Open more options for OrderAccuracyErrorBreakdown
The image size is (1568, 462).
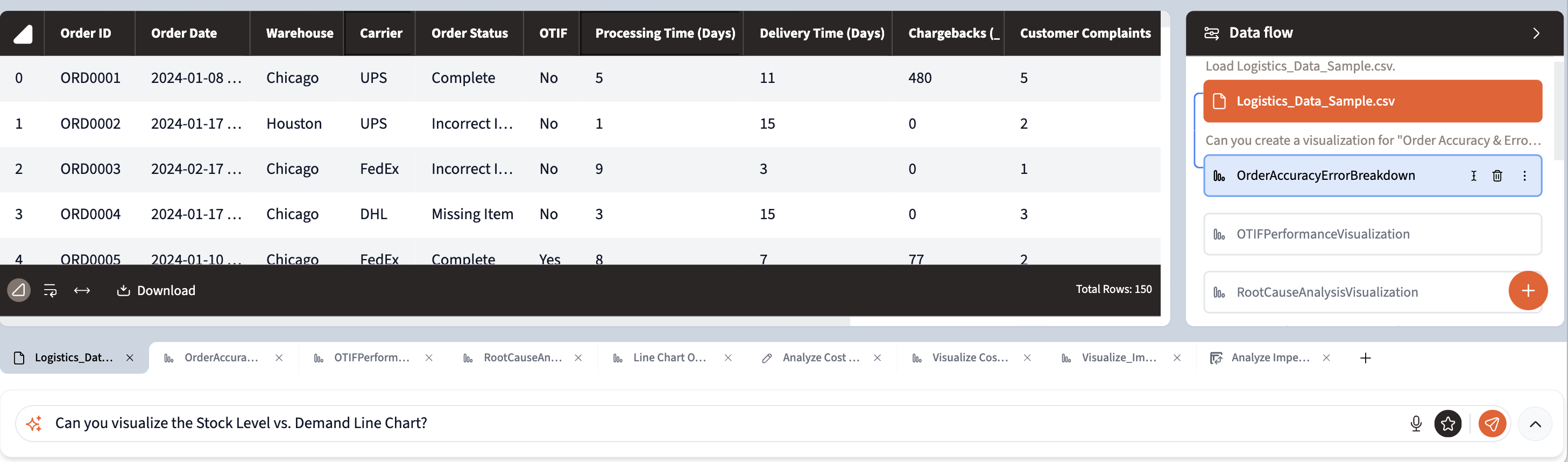pyautogui.click(x=1524, y=176)
